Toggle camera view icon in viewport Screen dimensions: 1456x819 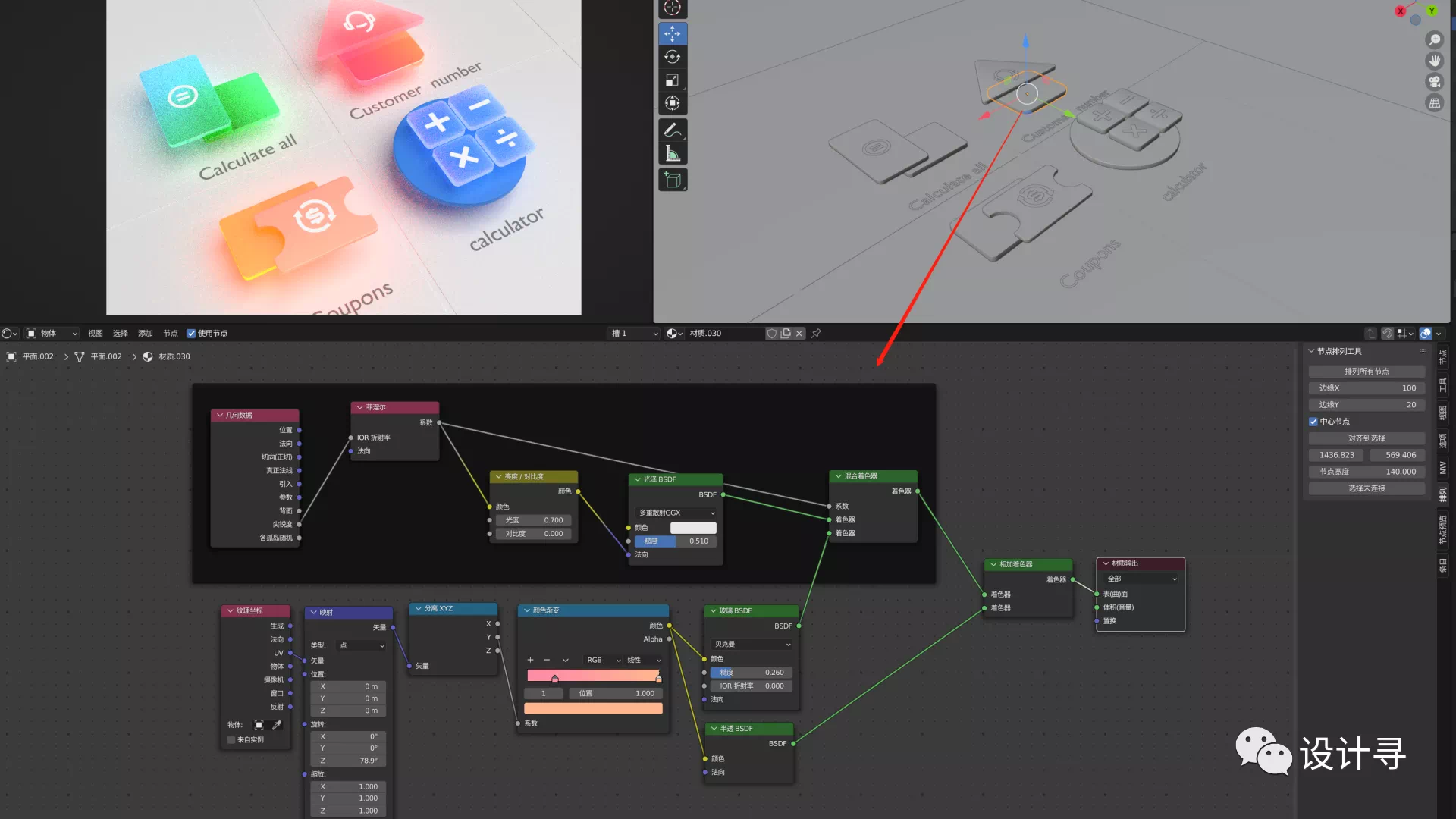[x=1434, y=82]
